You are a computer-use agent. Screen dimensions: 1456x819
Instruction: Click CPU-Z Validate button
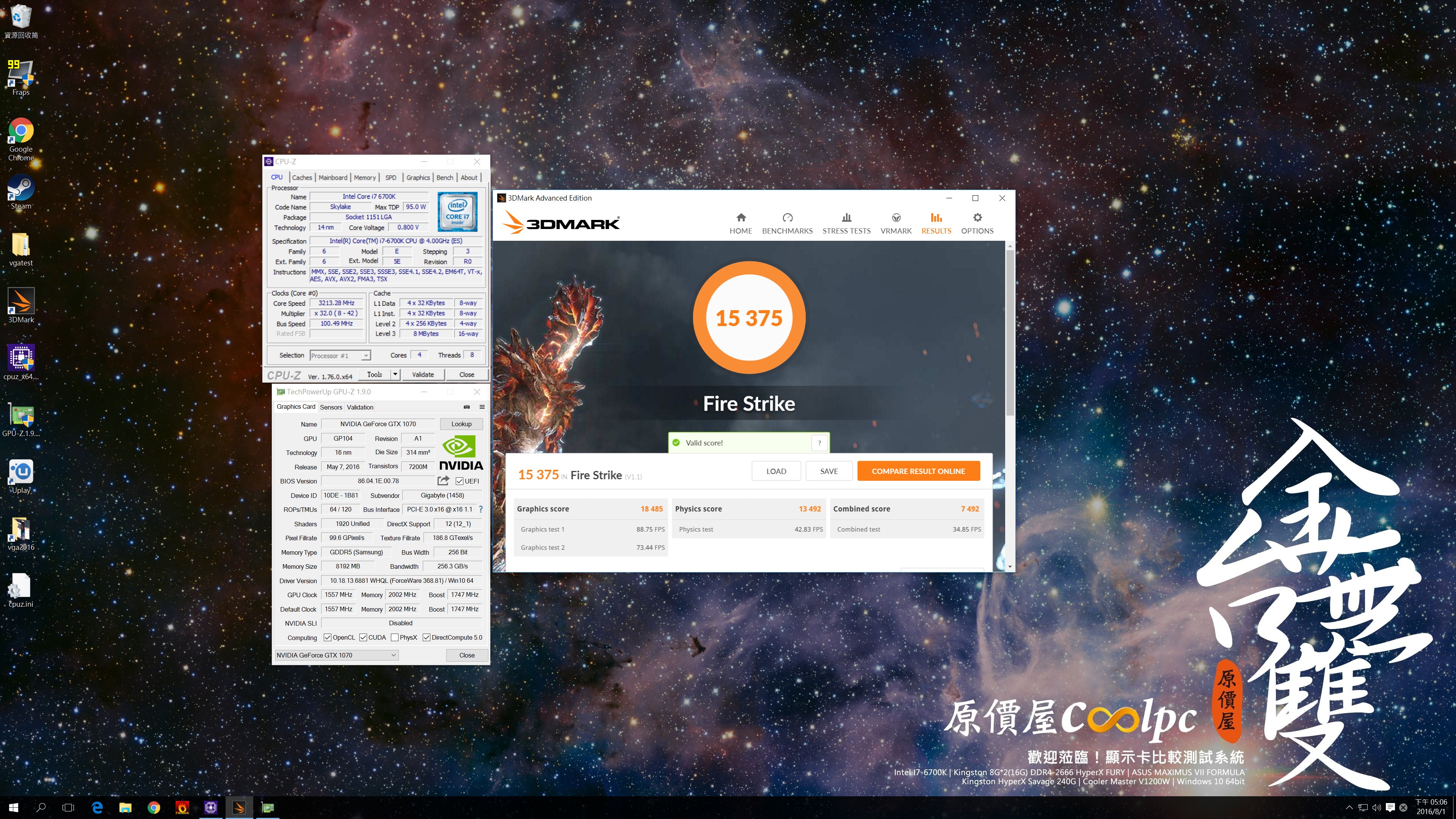pyautogui.click(x=423, y=374)
